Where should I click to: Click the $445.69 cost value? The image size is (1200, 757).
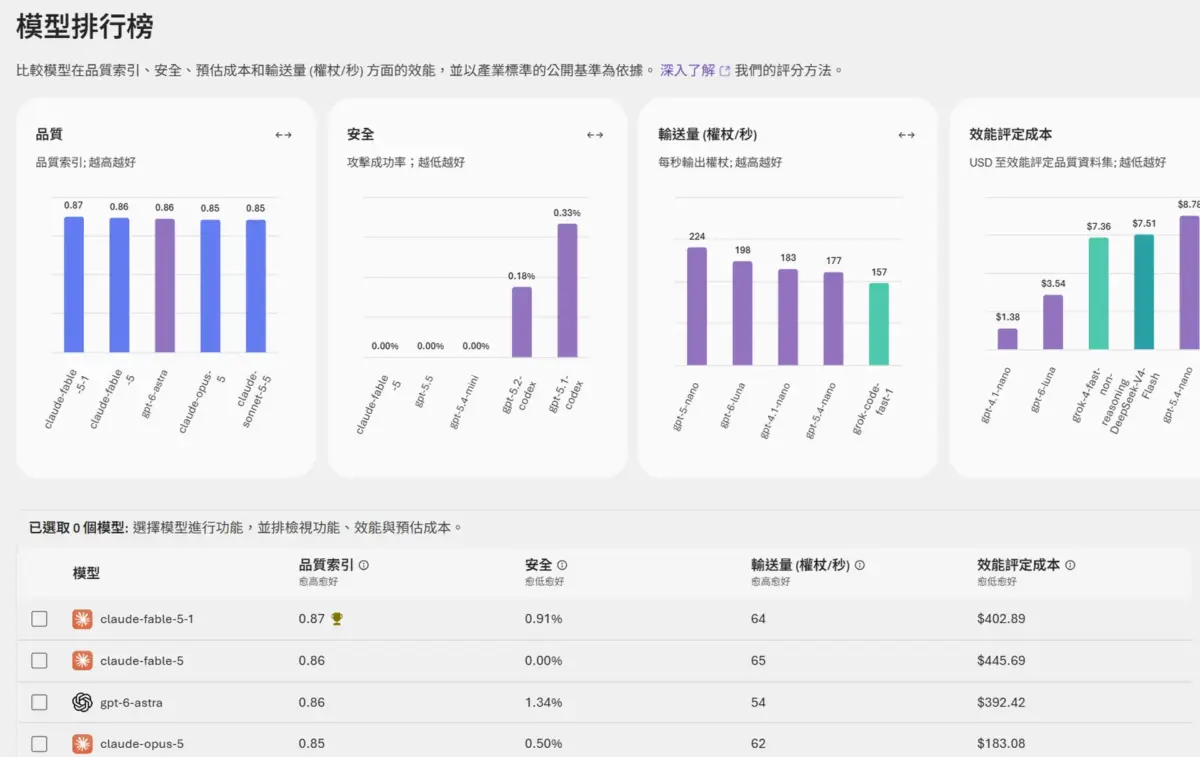point(1001,661)
